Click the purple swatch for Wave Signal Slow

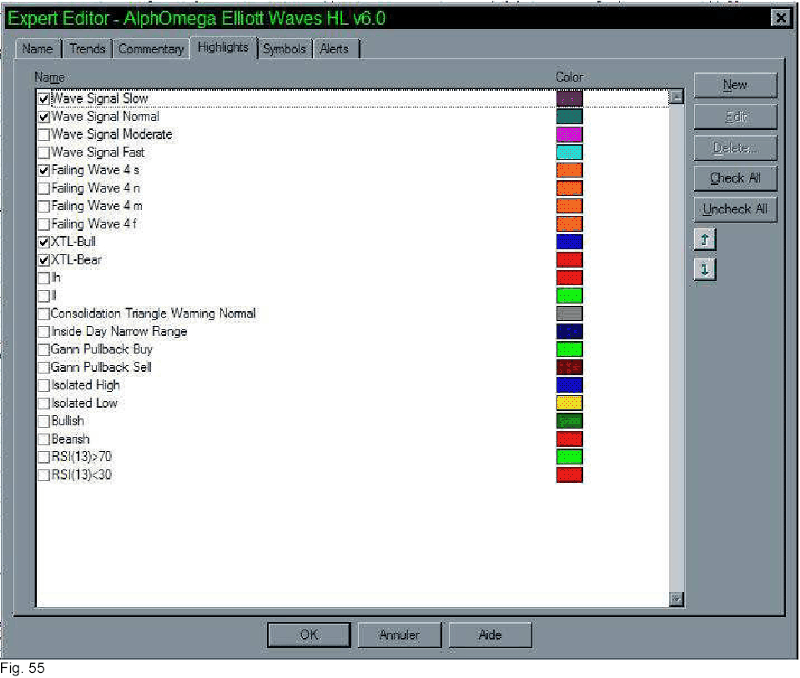pyautogui.click(x=569, y=99)
